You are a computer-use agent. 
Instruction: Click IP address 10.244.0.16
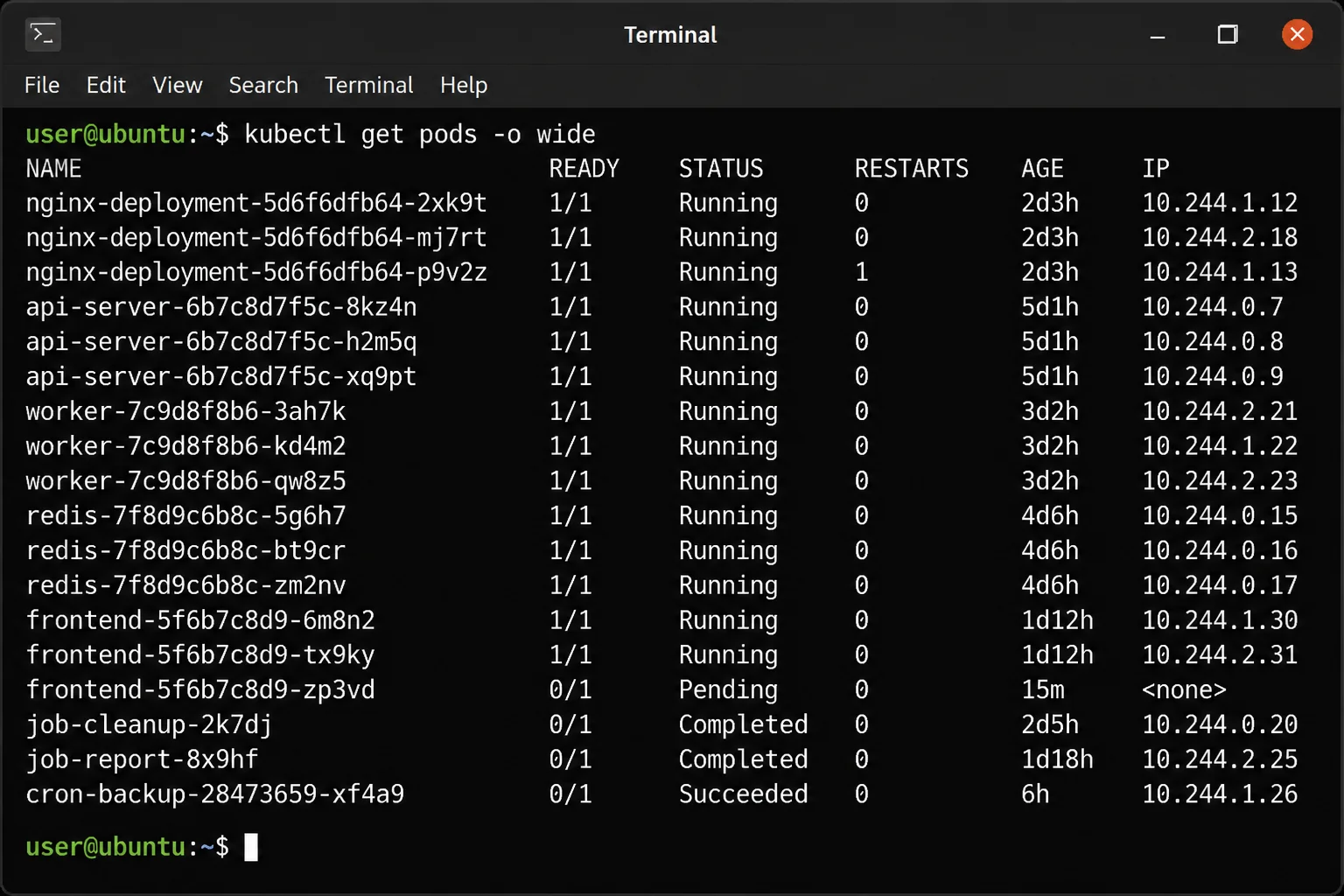coord(1220,550)
